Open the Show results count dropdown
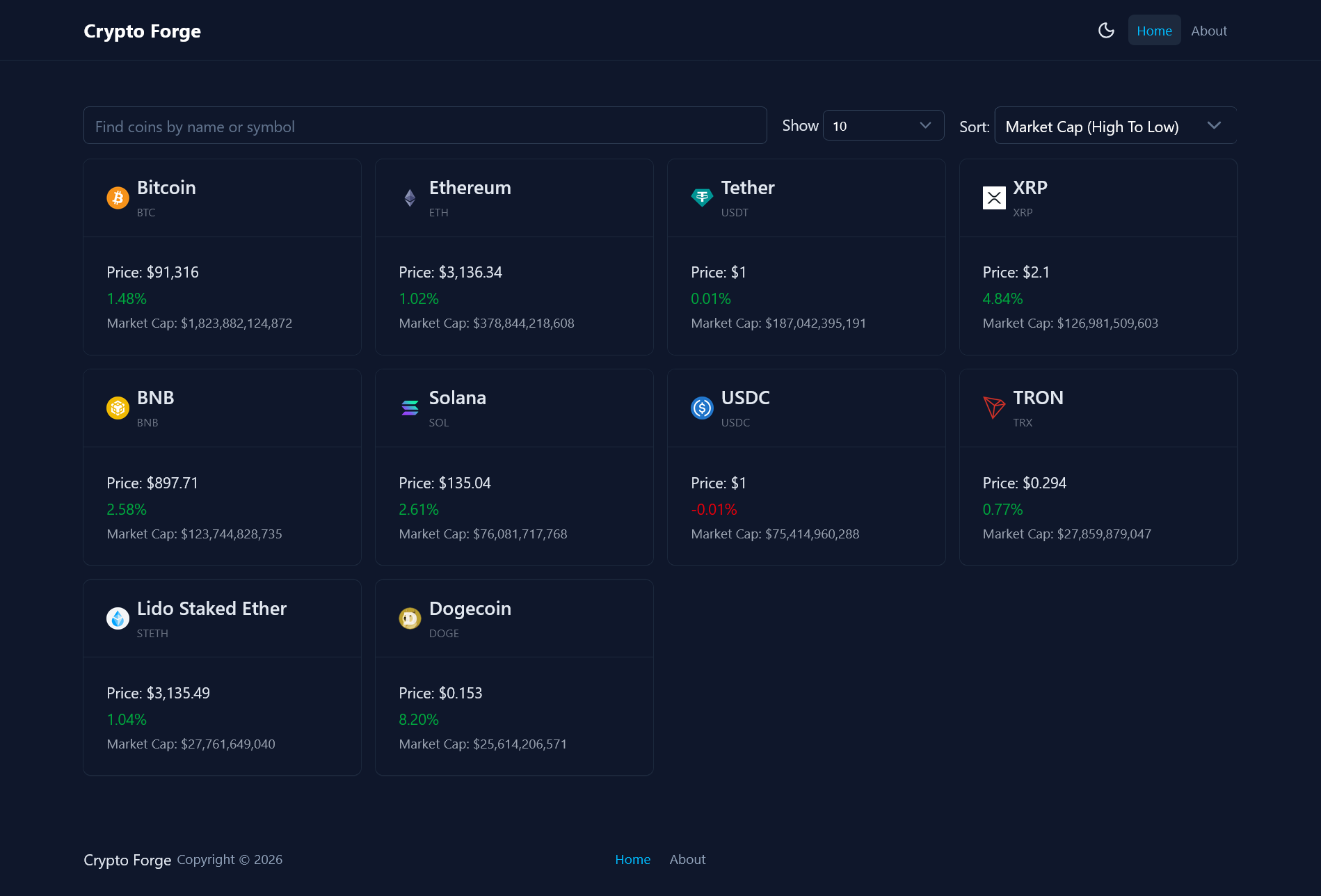This screenshot has height=896, width=1321. pos(883,125)
